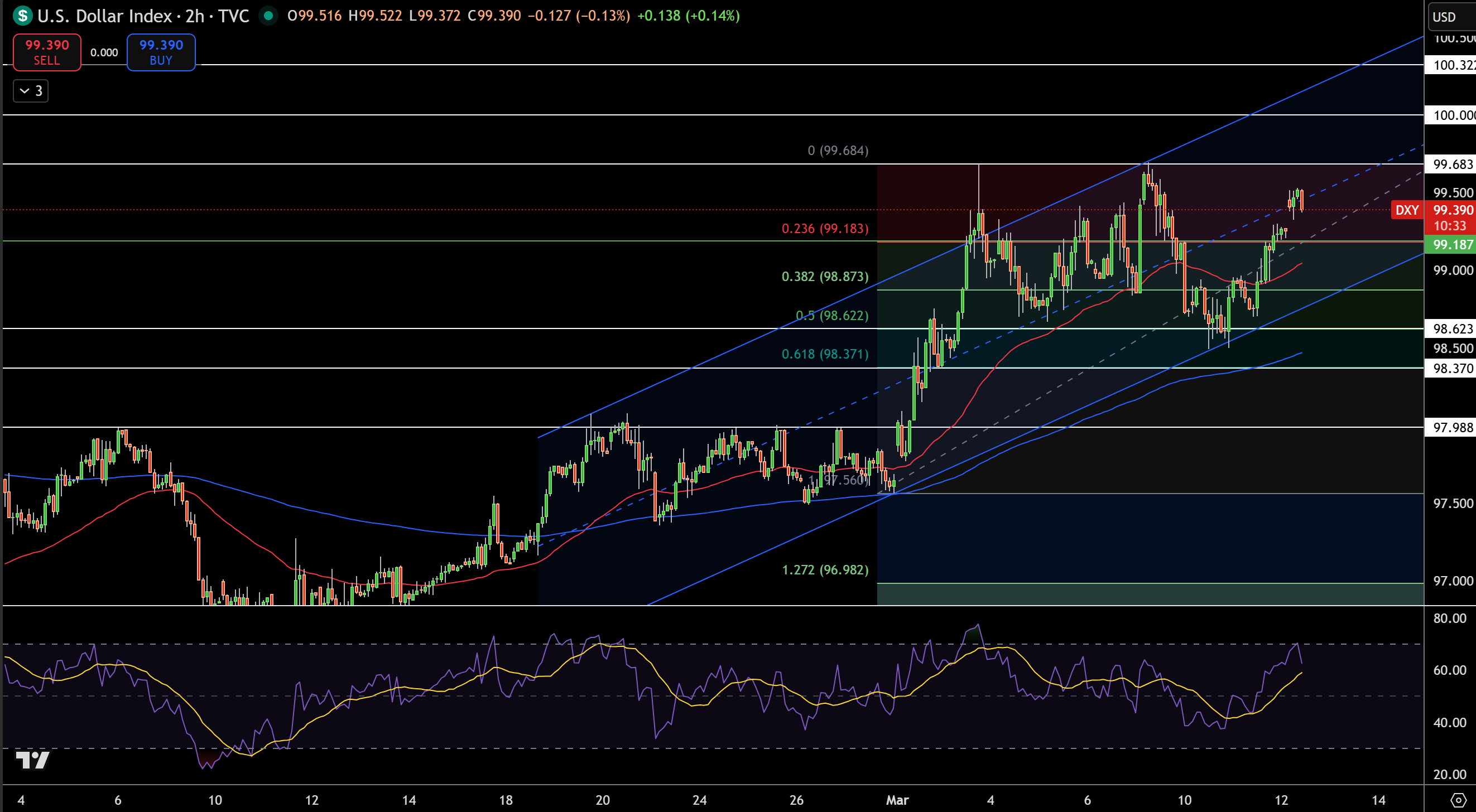1476x812 pixels.
Task: Click the TradingView logo
Action: point(32,760)
